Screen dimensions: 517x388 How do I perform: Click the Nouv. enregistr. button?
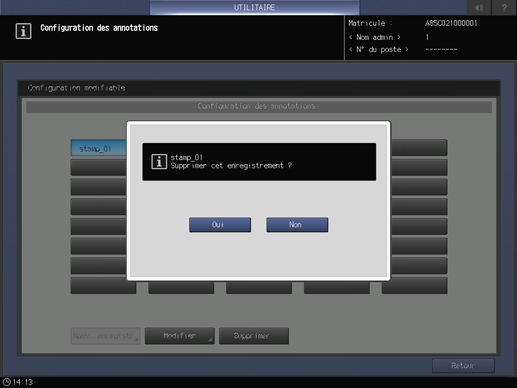(x=105, y=336)
